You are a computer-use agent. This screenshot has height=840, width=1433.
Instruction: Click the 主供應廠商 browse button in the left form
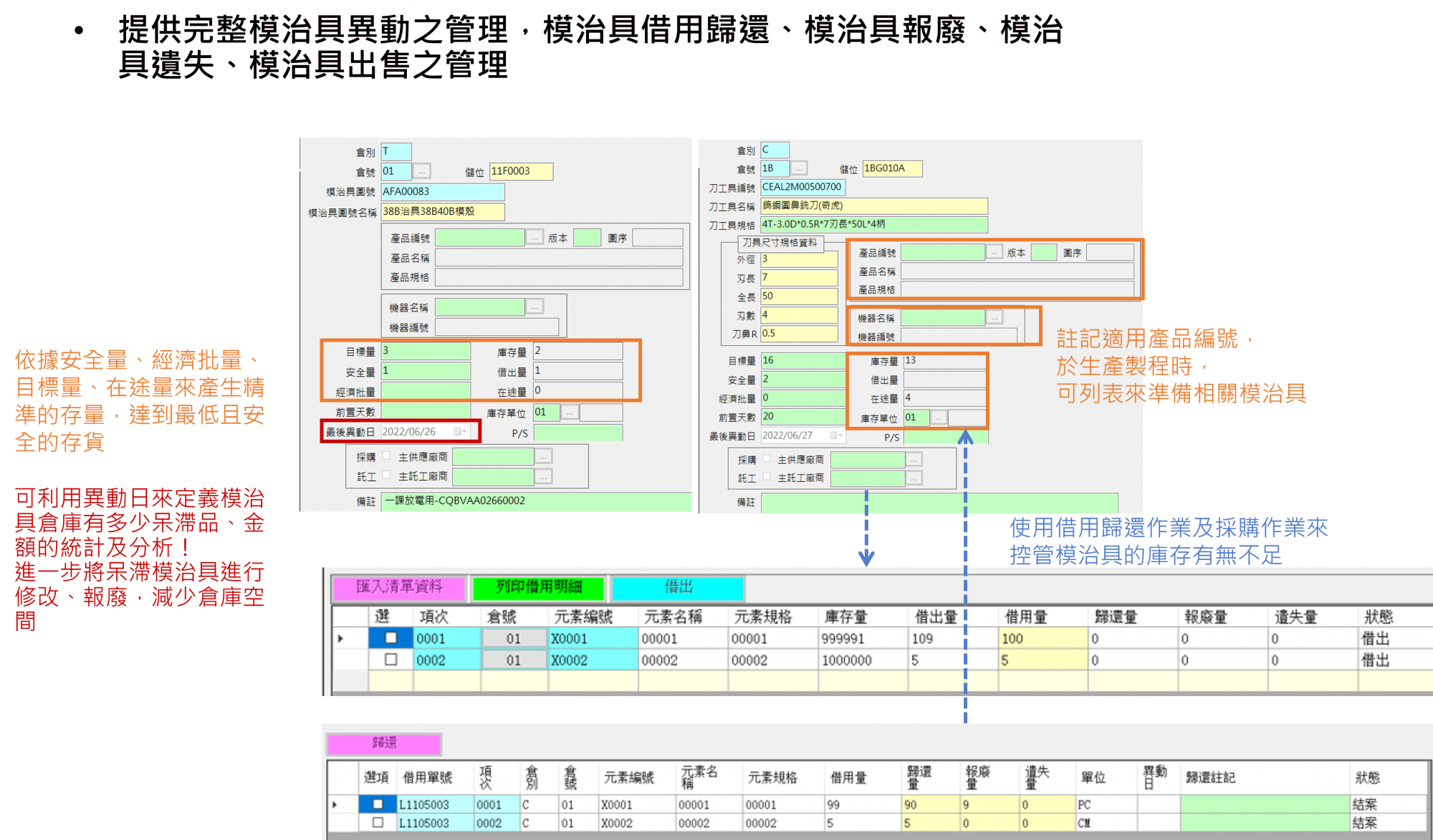[x=543, y=457]
